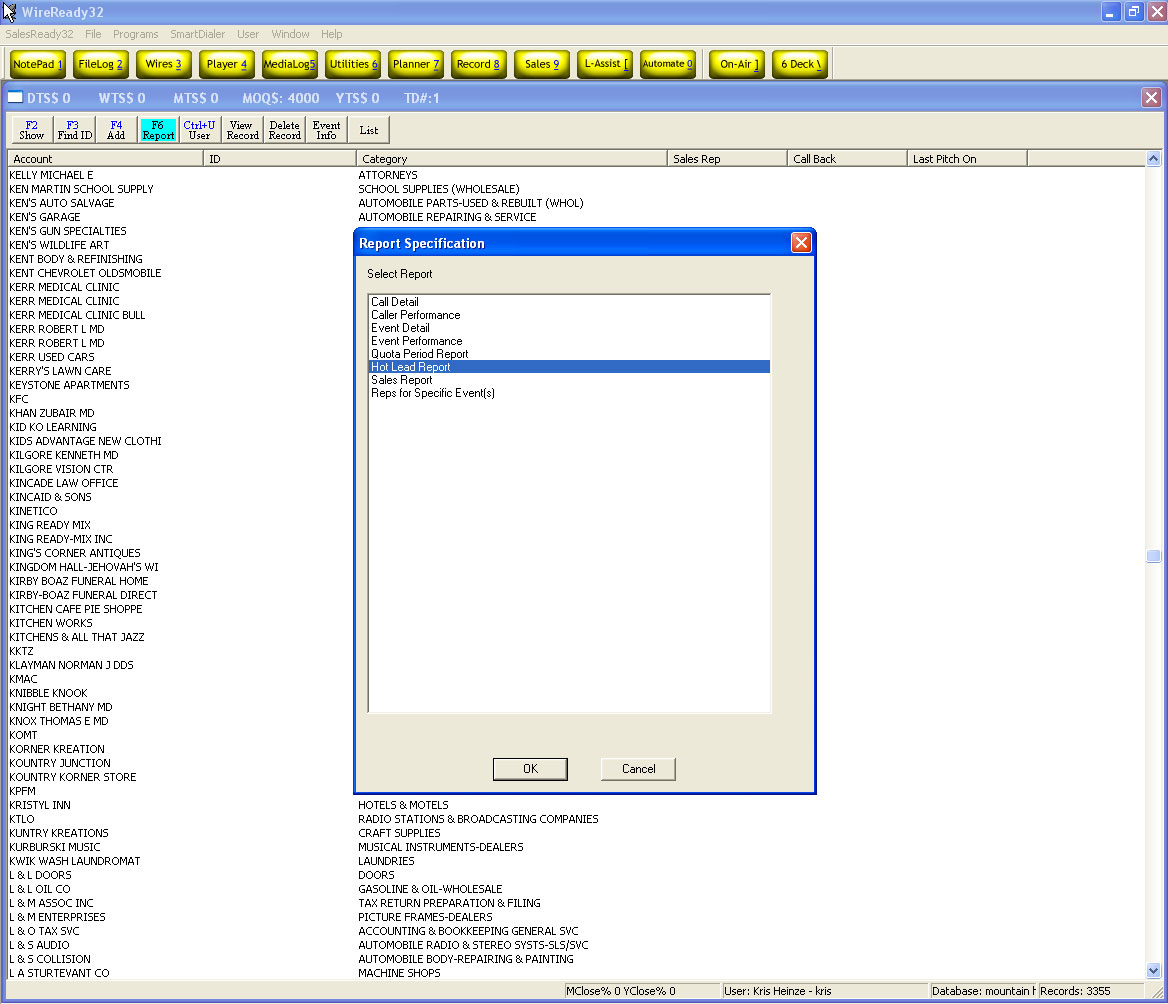Screen dimensions: 1168x1004
Task: Select the KFC account row
Action: [x=19, y=399]
